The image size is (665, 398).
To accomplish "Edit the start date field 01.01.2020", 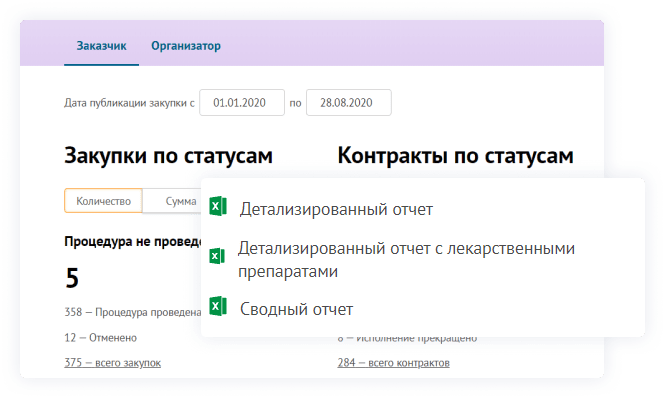I will [x=242, y=102].
